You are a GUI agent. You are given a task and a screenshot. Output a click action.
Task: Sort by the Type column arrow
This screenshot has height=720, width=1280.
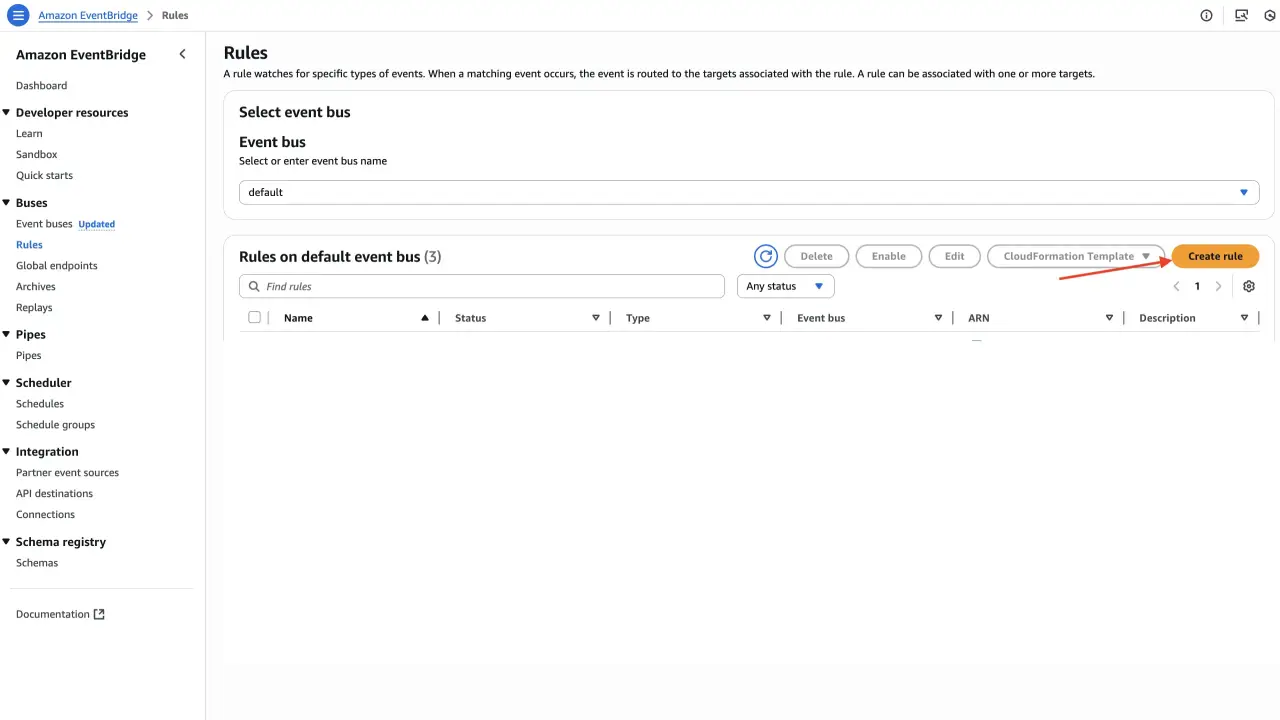point(767,318)
